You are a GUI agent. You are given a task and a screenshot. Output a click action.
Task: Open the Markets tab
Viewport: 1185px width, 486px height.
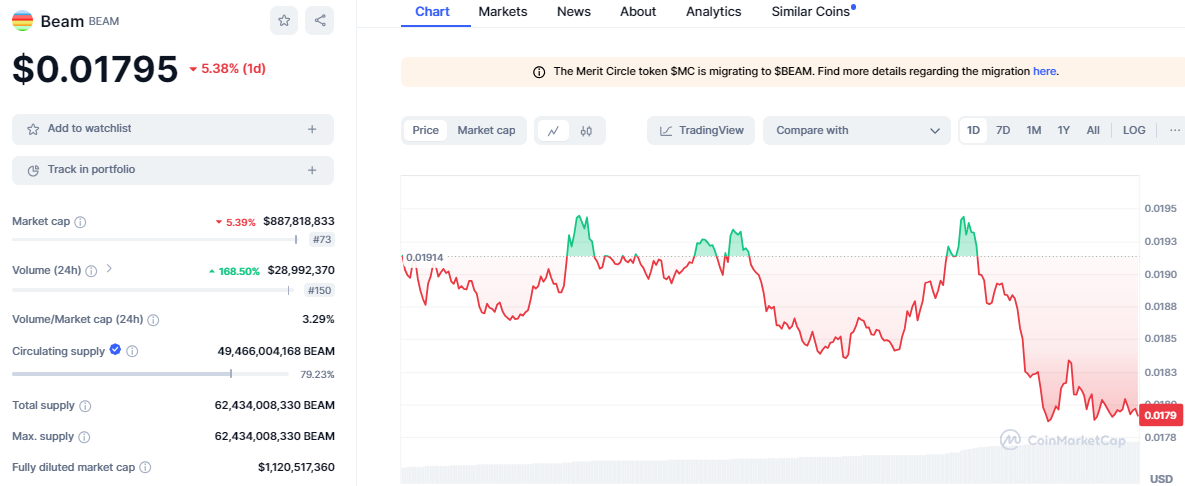(503, 11)
